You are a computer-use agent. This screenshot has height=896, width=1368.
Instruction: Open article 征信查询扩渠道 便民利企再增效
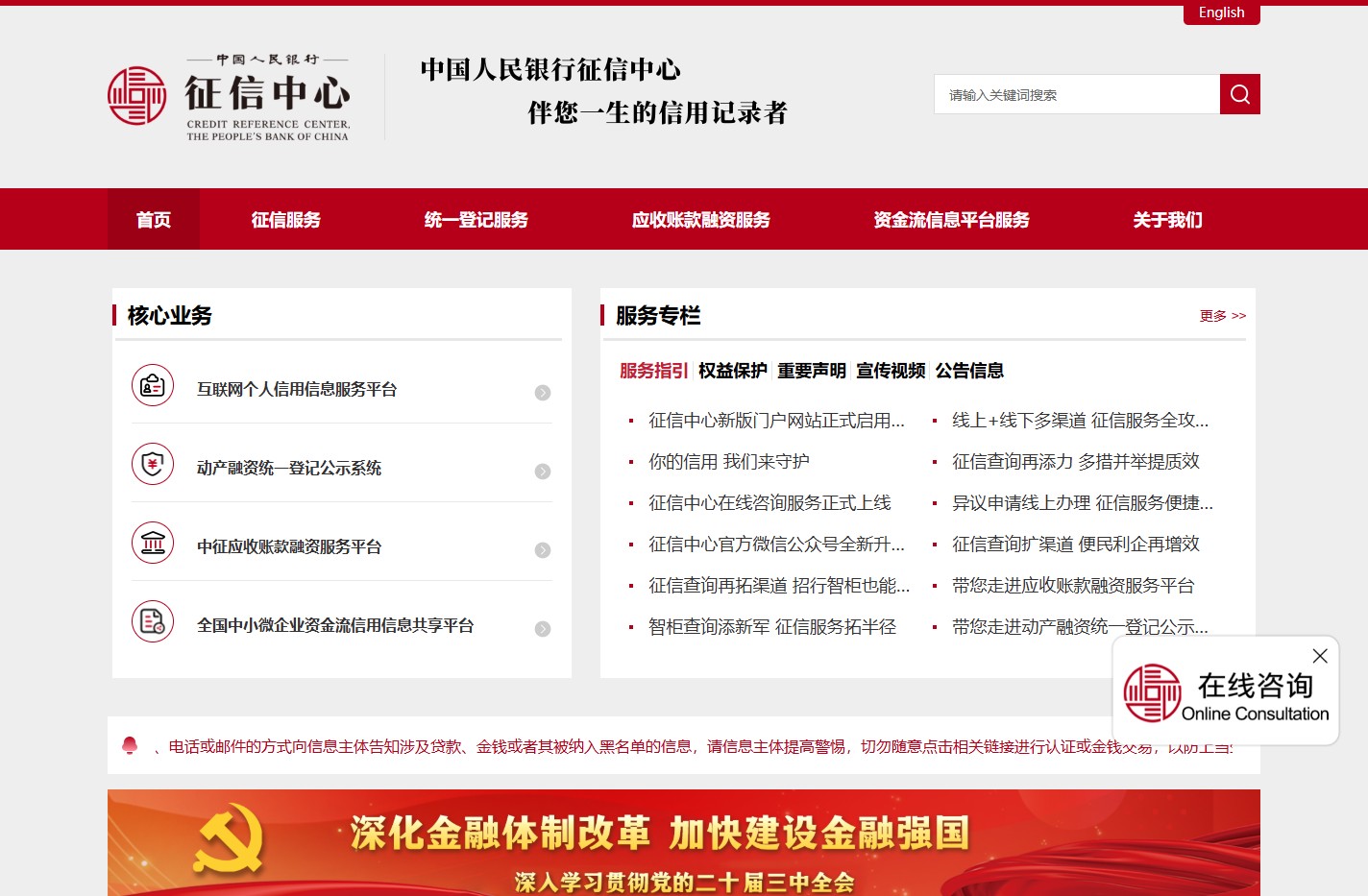coord(1076,545)
